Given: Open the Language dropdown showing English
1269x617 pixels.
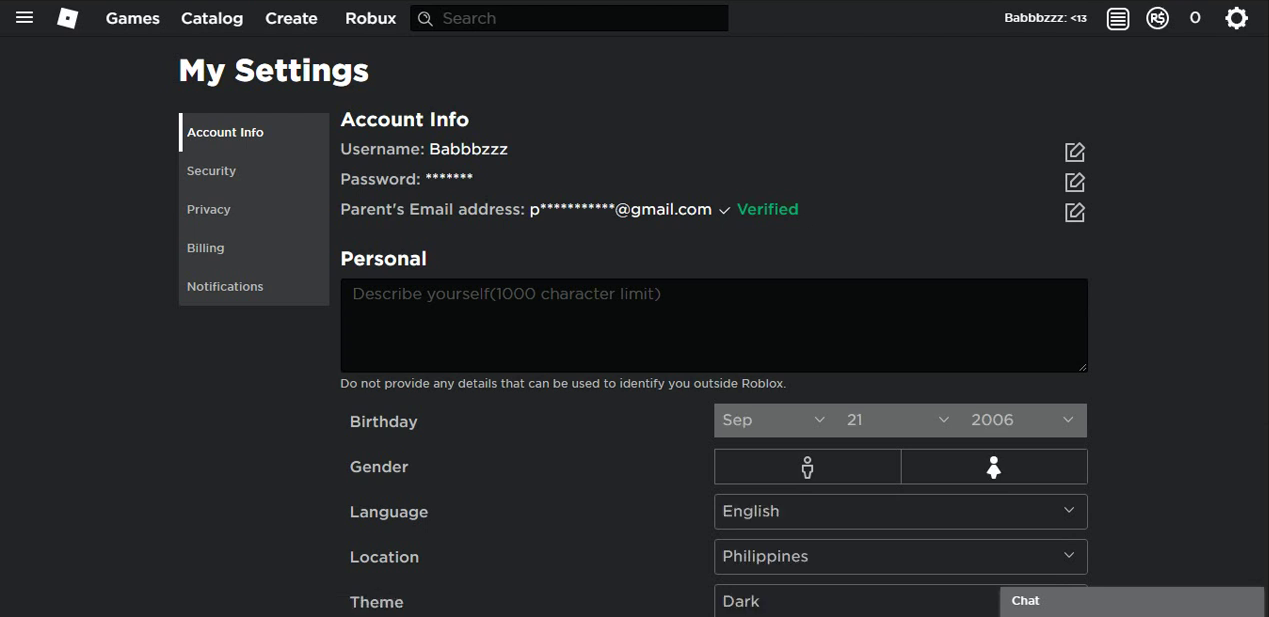Looking at the screenshot, I should click(900, 511).
